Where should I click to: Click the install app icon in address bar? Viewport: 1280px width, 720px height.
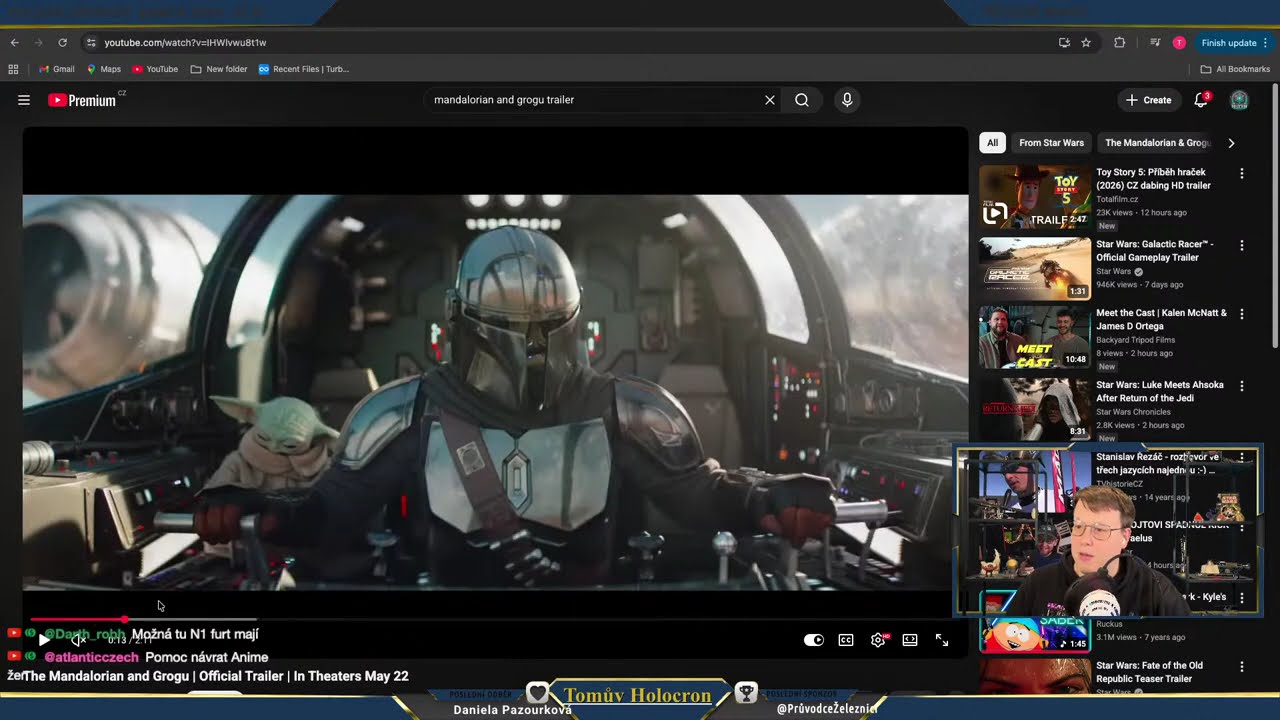pos(1064,43)
